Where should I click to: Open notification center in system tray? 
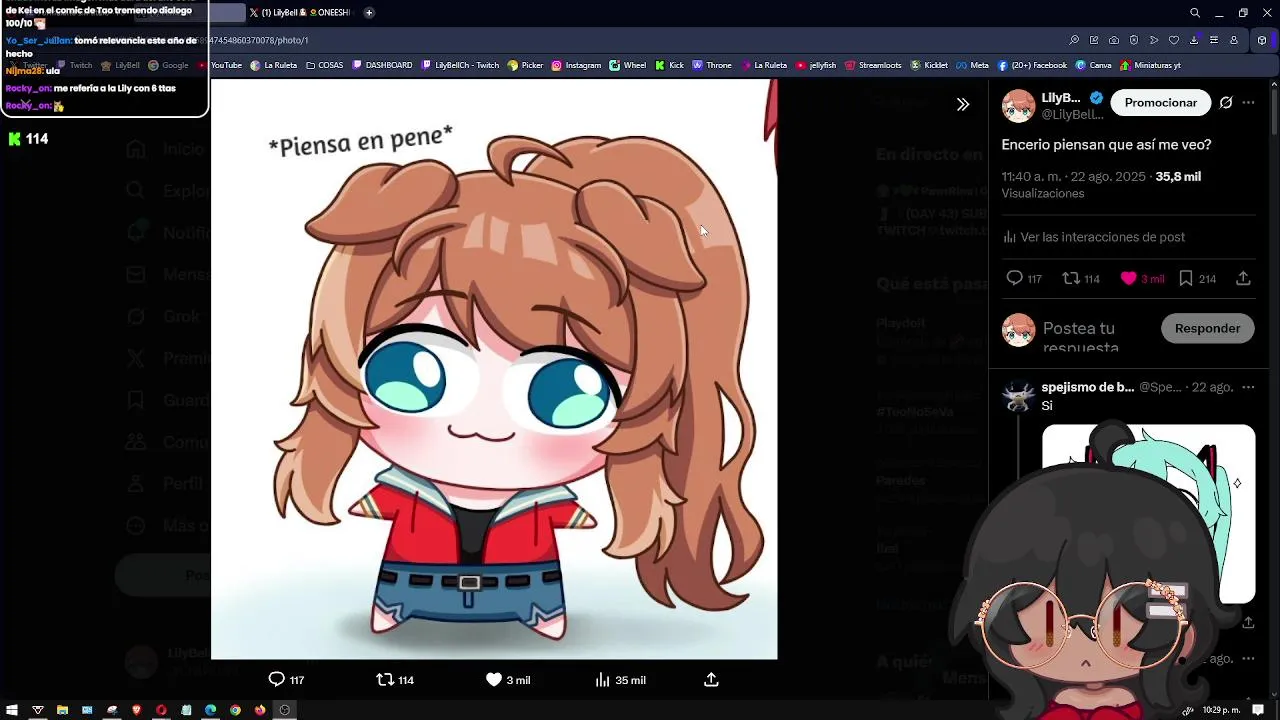click(x=1257, y=710)
